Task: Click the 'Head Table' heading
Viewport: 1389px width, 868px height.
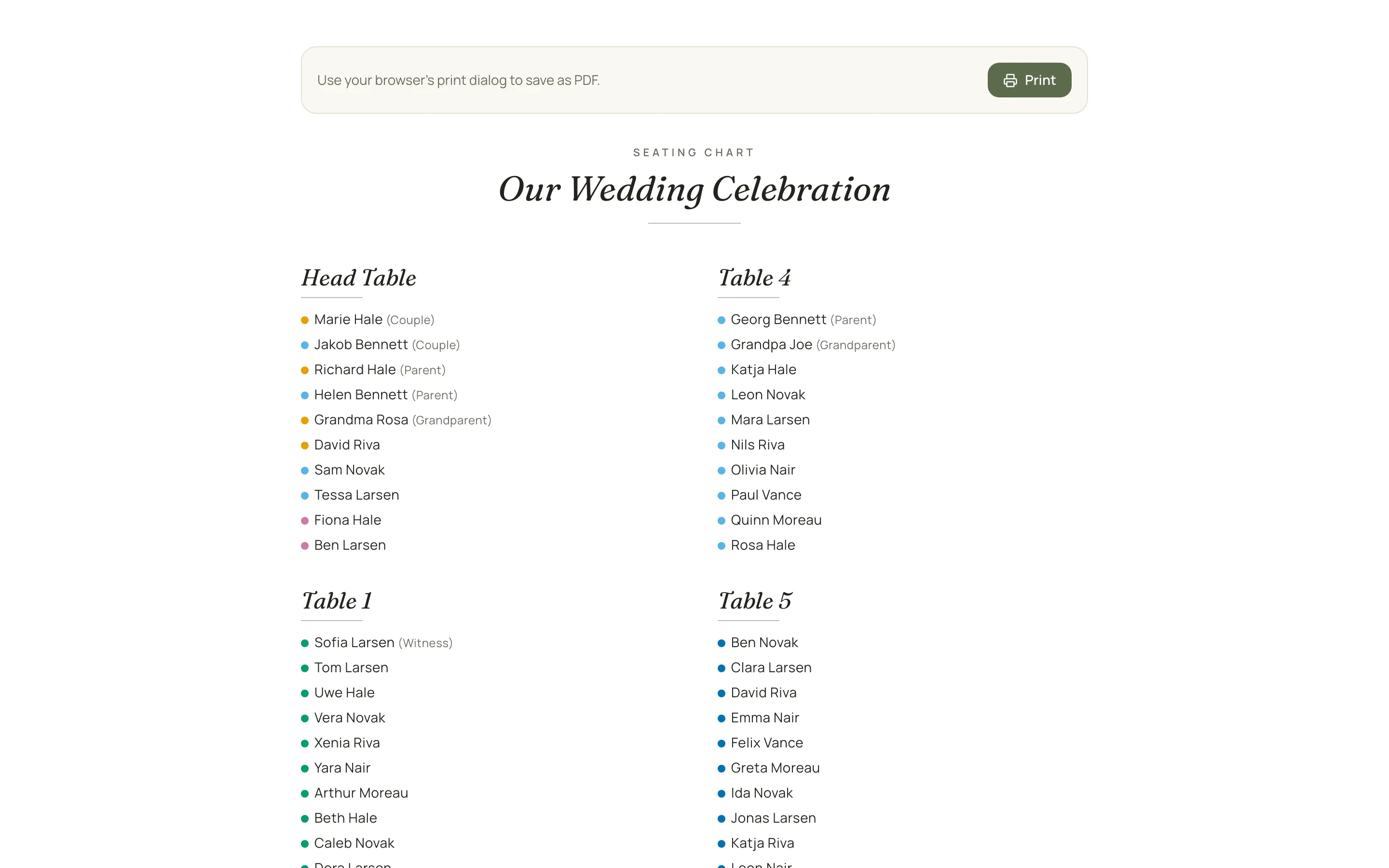Action: click(359, 278)
